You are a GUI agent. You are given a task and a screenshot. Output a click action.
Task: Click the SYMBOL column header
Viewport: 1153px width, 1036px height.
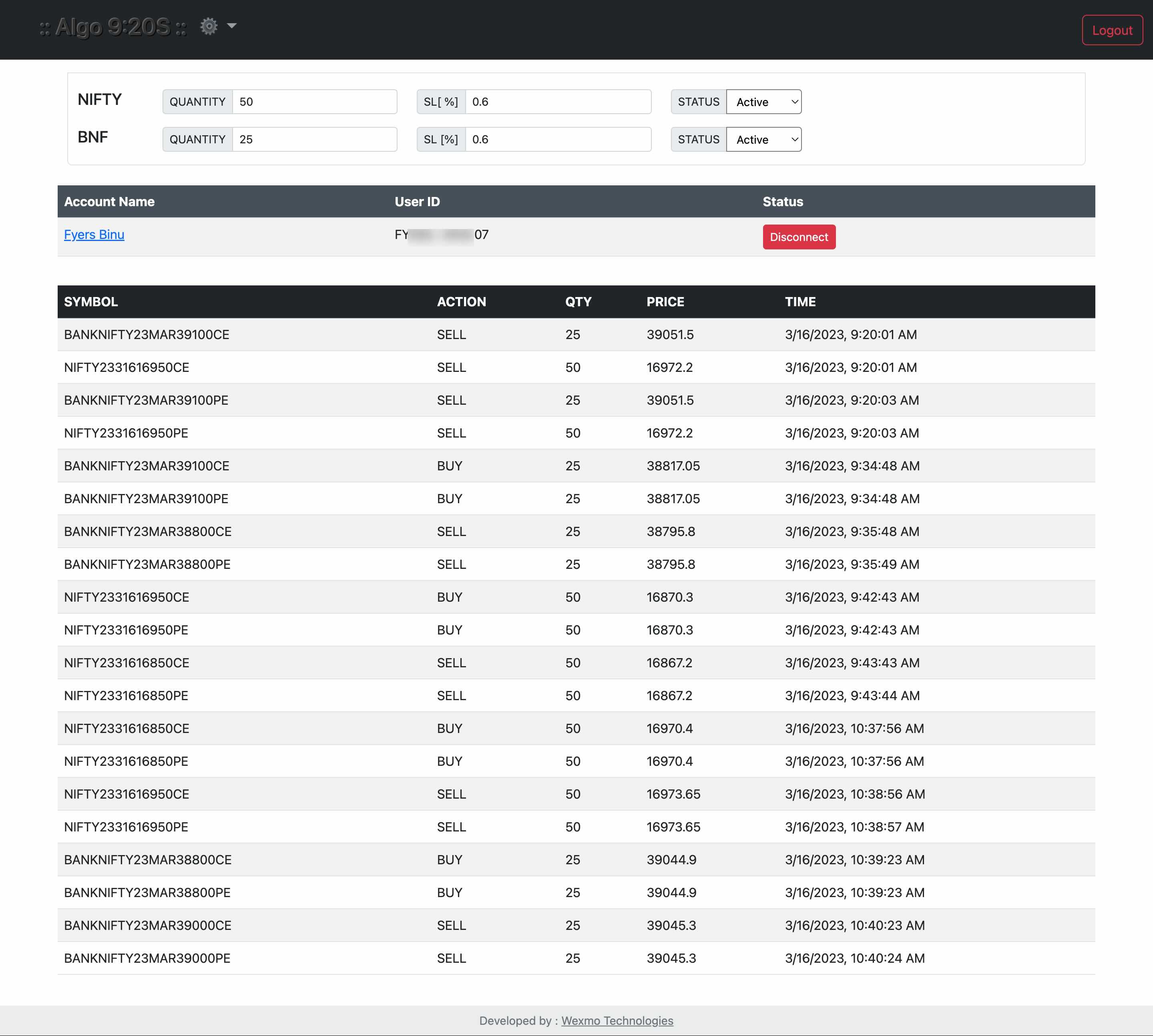pos(91,302)
